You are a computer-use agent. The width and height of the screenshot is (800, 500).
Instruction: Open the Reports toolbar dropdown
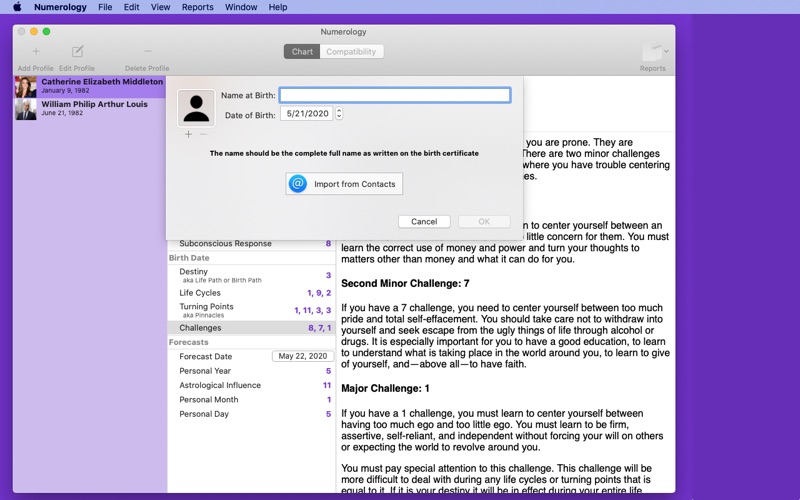click(x=655, y=52)
